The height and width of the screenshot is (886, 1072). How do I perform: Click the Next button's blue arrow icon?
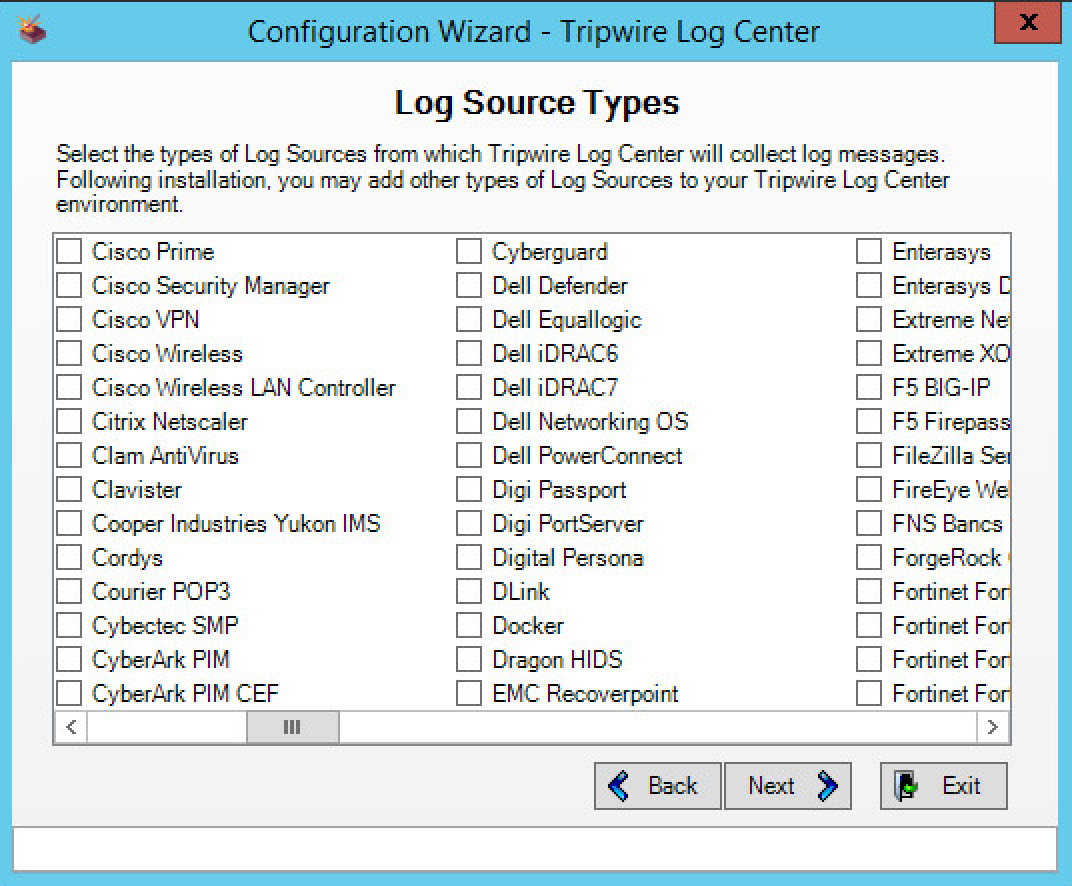pos(827,786)
